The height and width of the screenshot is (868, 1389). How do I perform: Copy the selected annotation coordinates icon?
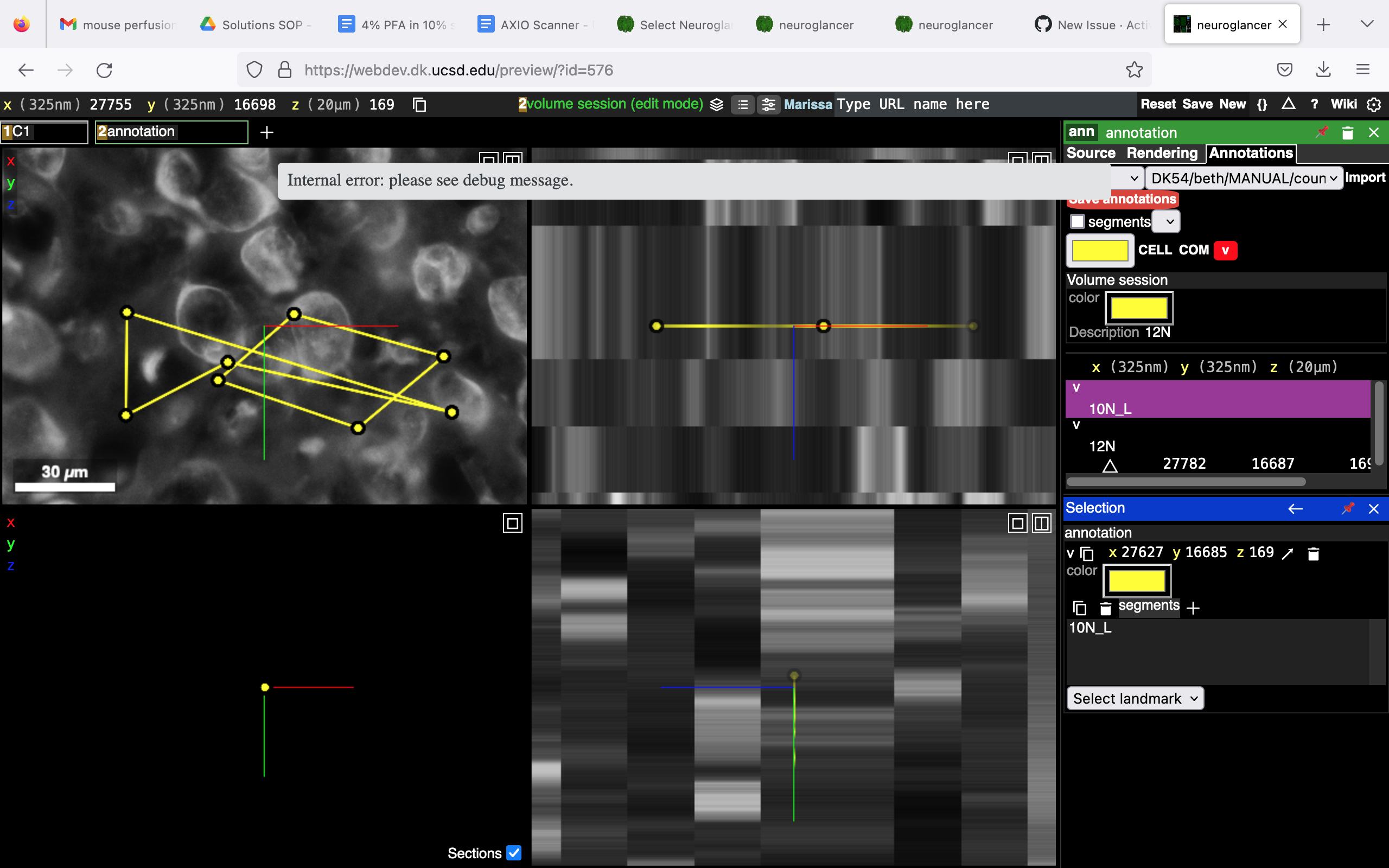[1087, 553]
